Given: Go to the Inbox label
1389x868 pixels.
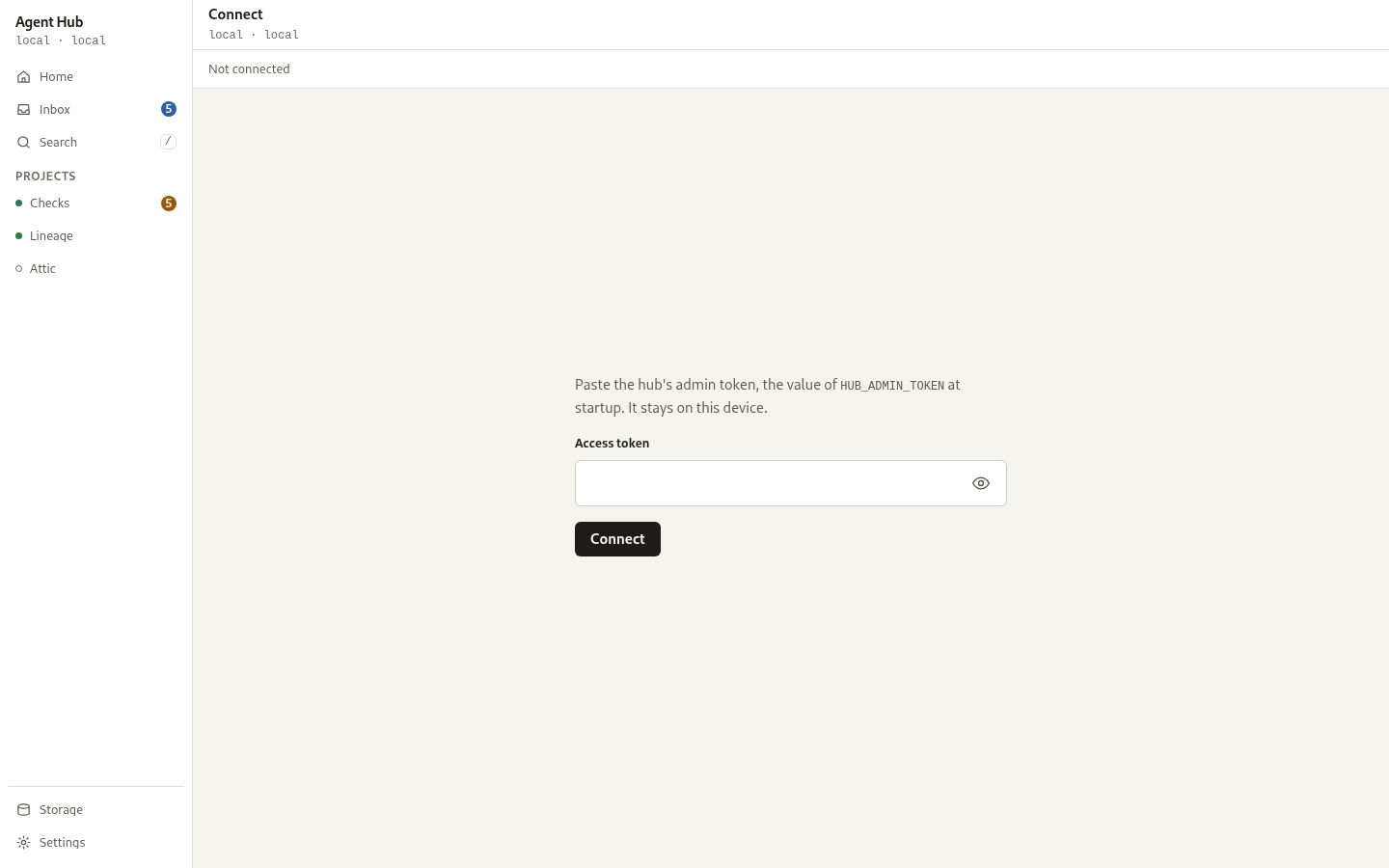Looking at the screenshot, I should [55, 110].
